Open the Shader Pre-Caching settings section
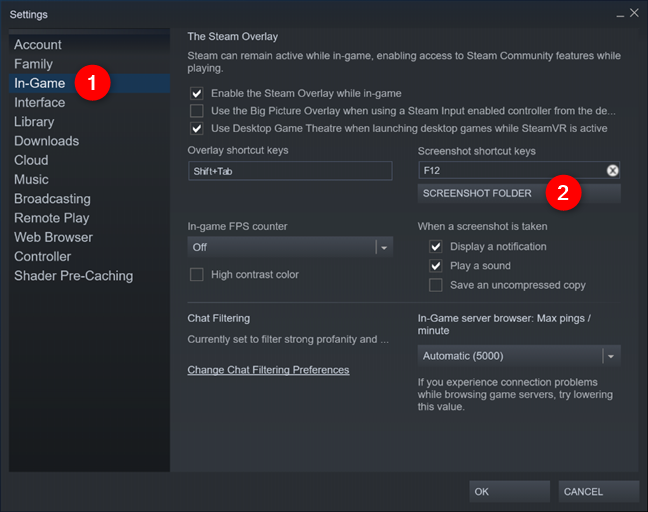The height and width of the screenshot is (512, 648). coord(89,276)
